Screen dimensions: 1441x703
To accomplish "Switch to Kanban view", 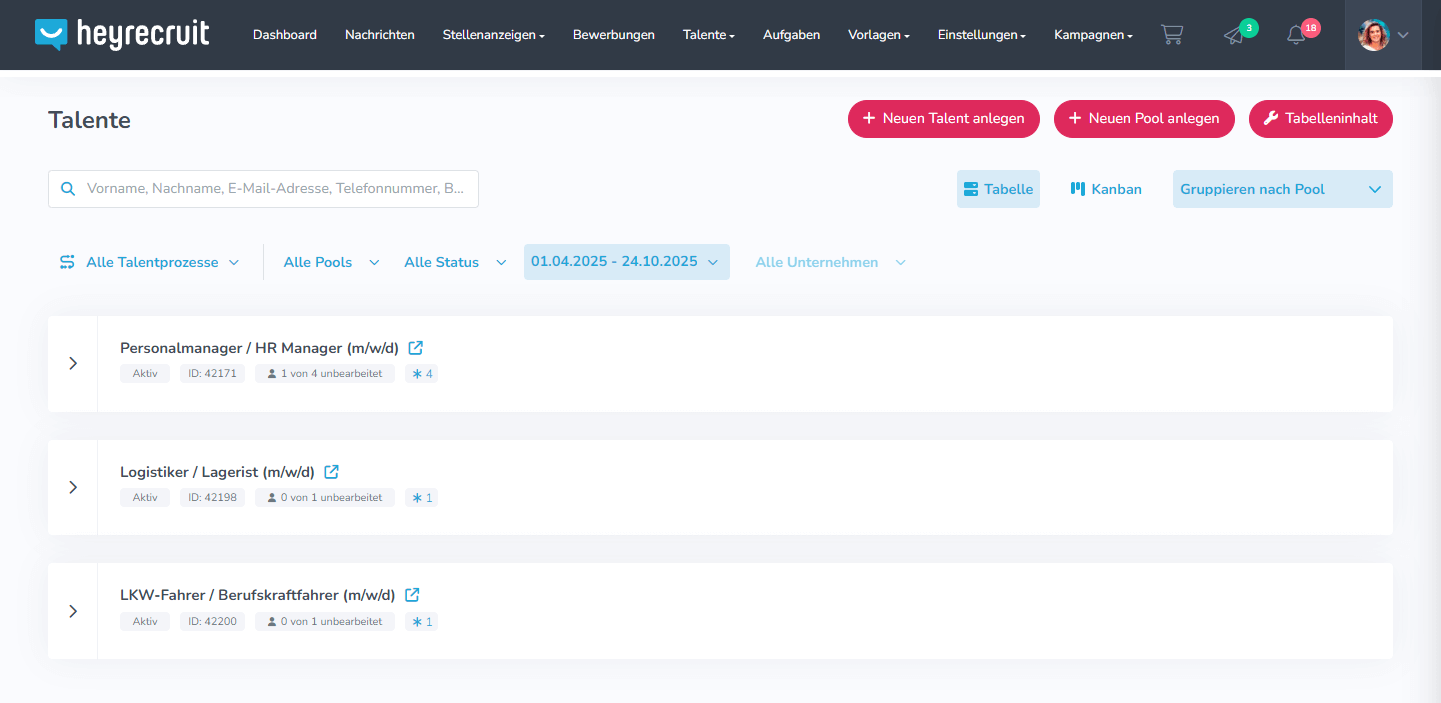I will pyautogui.click(x=1106, y=189).
